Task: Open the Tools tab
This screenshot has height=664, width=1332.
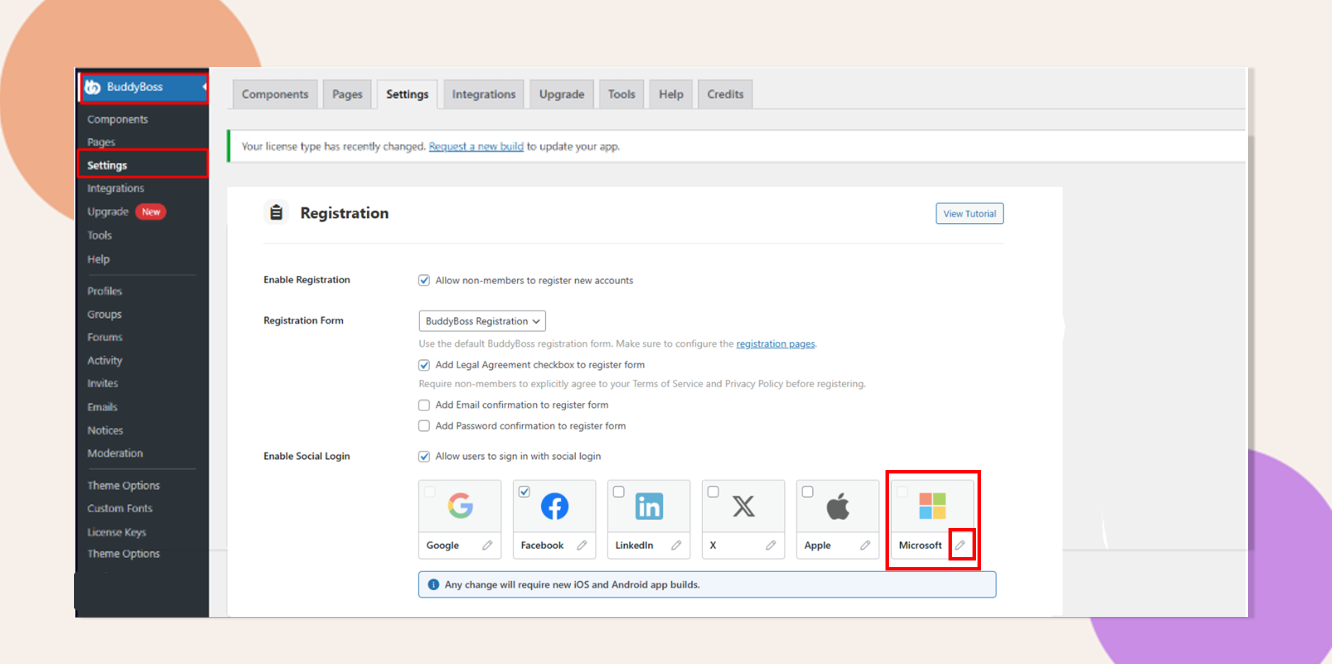Action: [x=622, y=94]
